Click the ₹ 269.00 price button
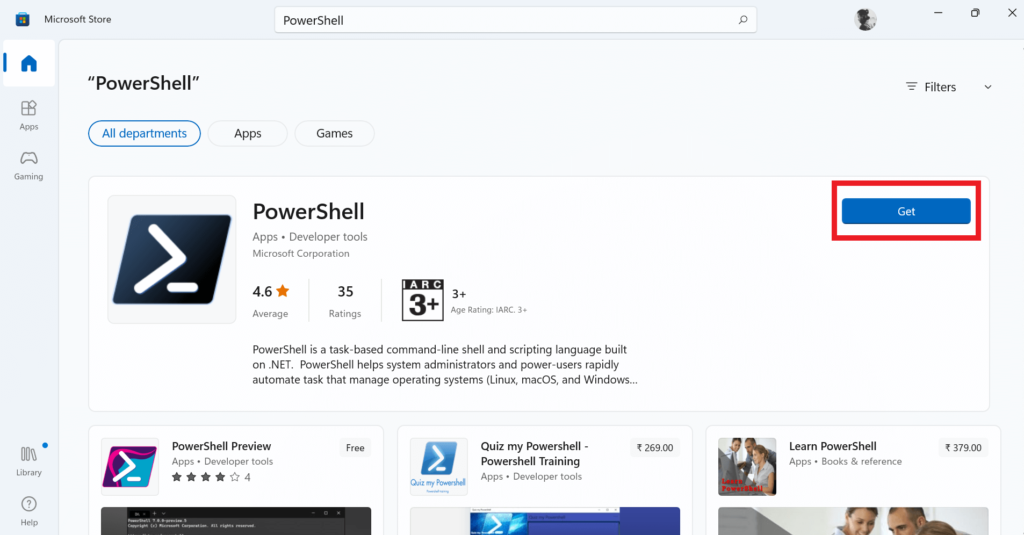Screen dimensions: 1024x535 (655, 448)
